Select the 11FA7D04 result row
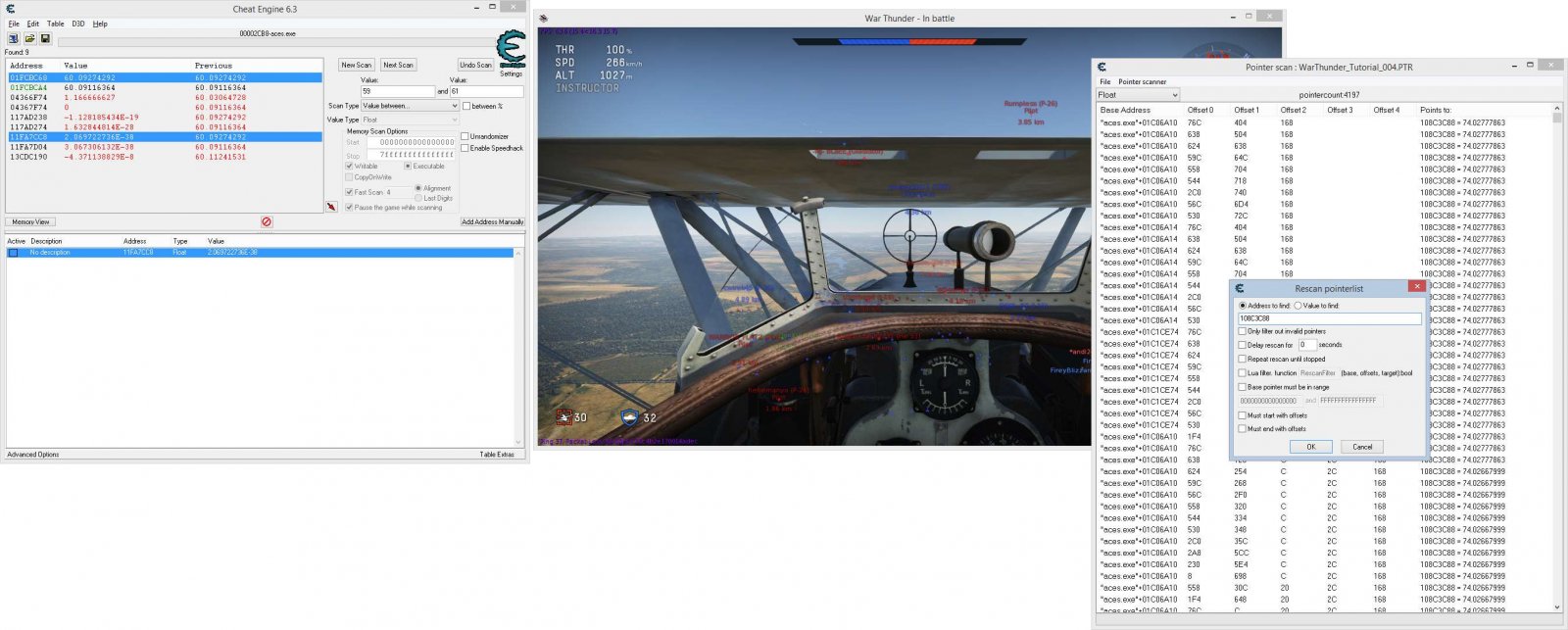Image resolution: width=1568 pixels, height=630 pixels. pyautogui.click(x=165, y=147)
